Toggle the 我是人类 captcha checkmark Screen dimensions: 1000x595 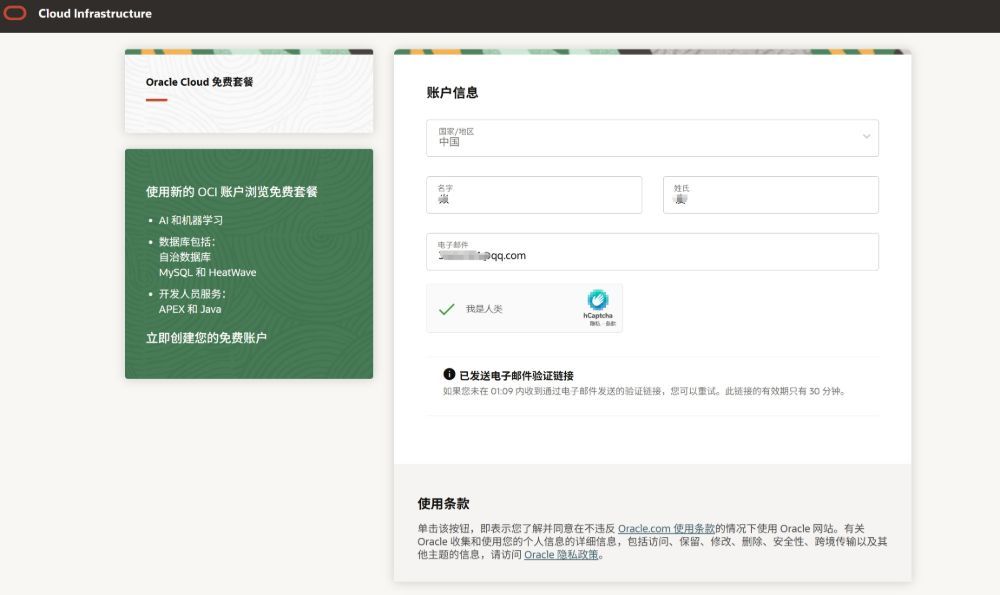click(446, 309)
